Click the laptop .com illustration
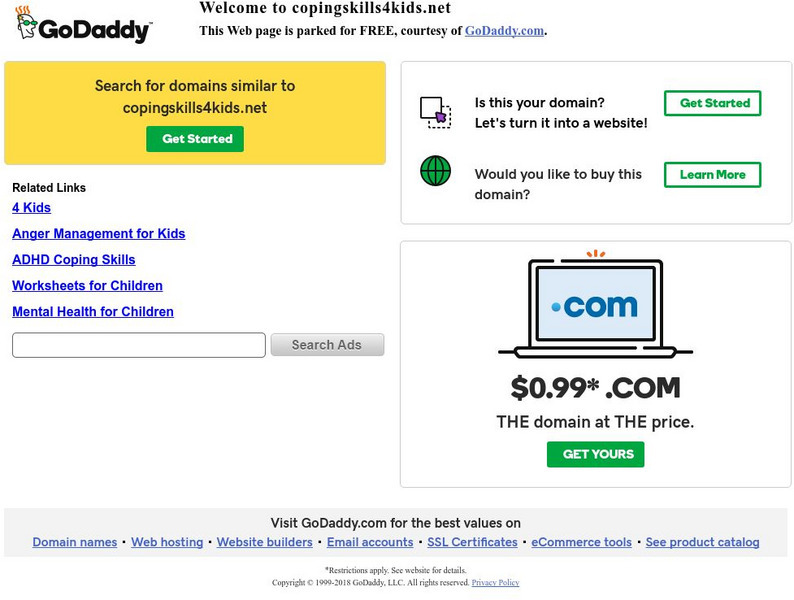 (595, 307)
